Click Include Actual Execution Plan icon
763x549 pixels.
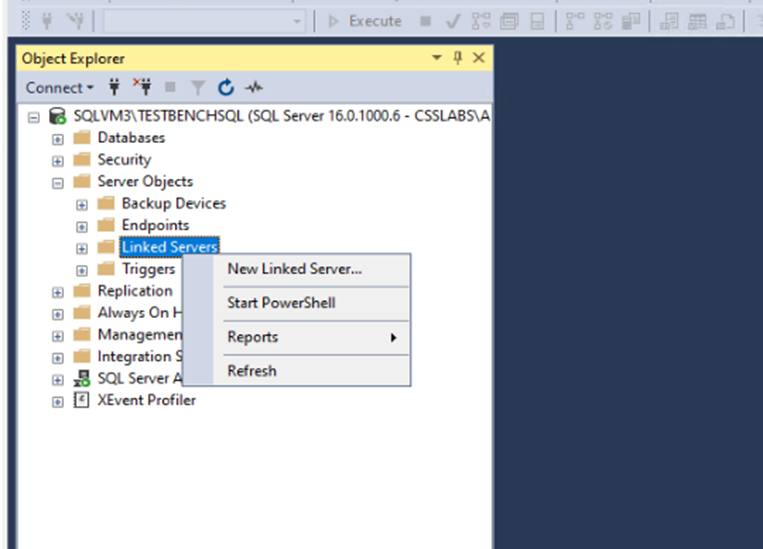[575, 21]
